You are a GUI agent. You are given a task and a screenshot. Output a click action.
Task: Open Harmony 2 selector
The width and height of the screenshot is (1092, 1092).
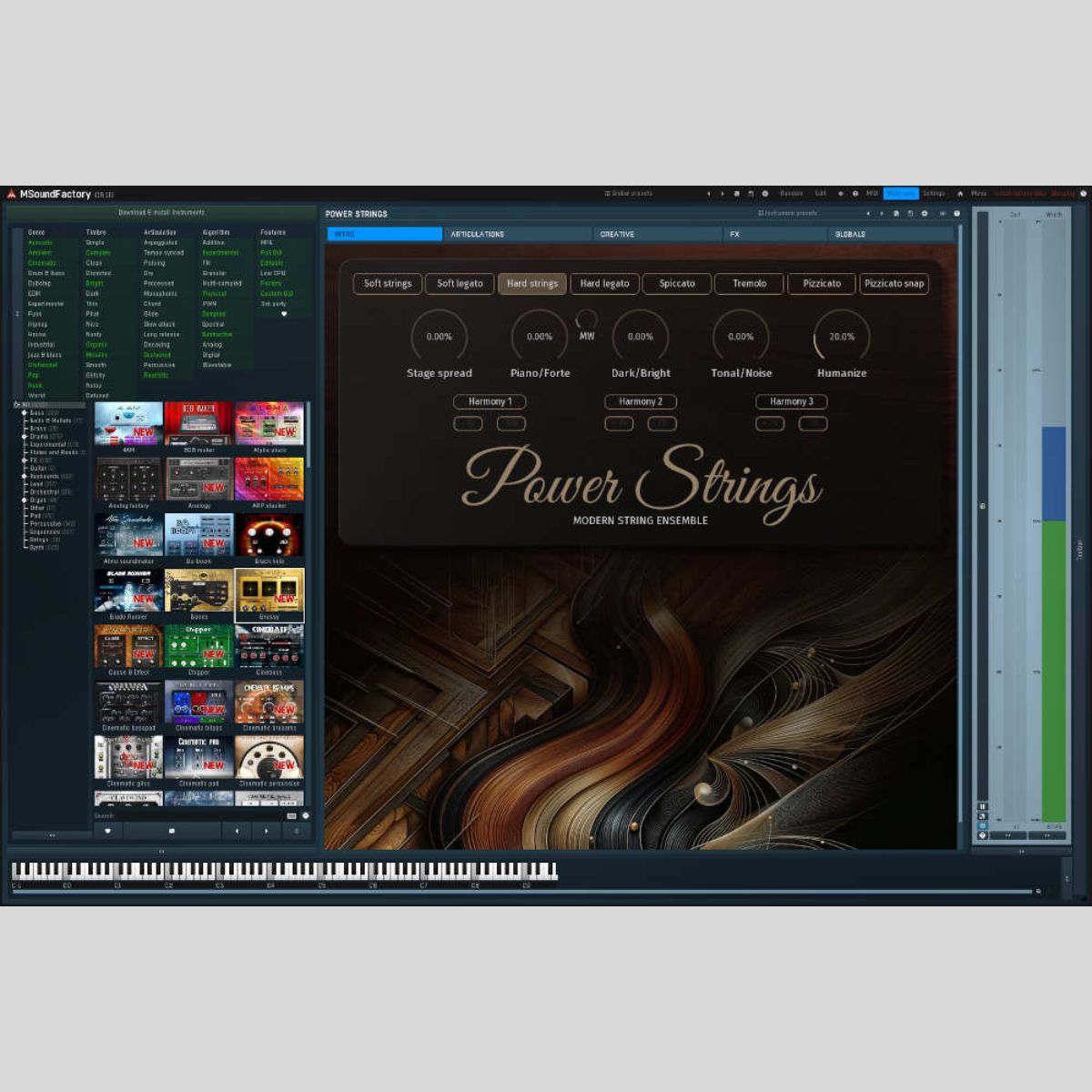[x=641, y=401]
